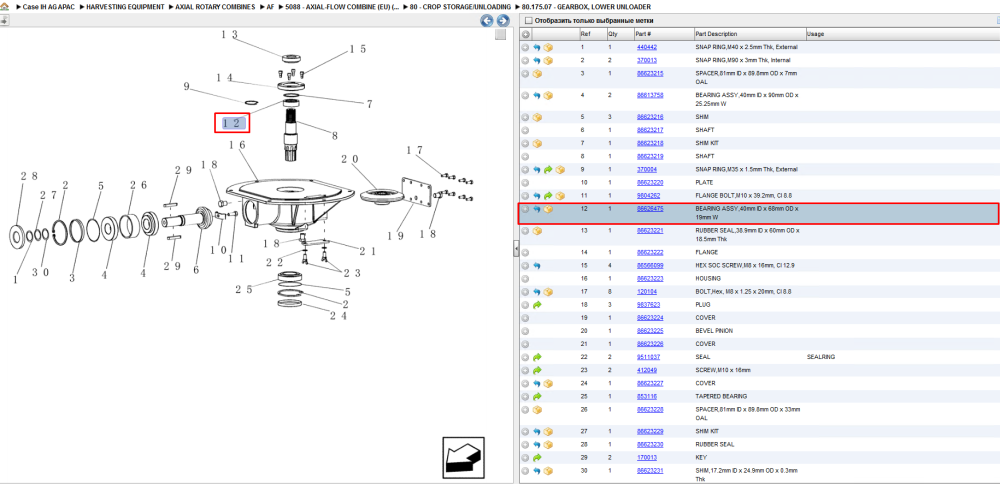Go to the previous diagram with the left arrow
This screenshot has height=484, width=1000.
coord(487,21)
